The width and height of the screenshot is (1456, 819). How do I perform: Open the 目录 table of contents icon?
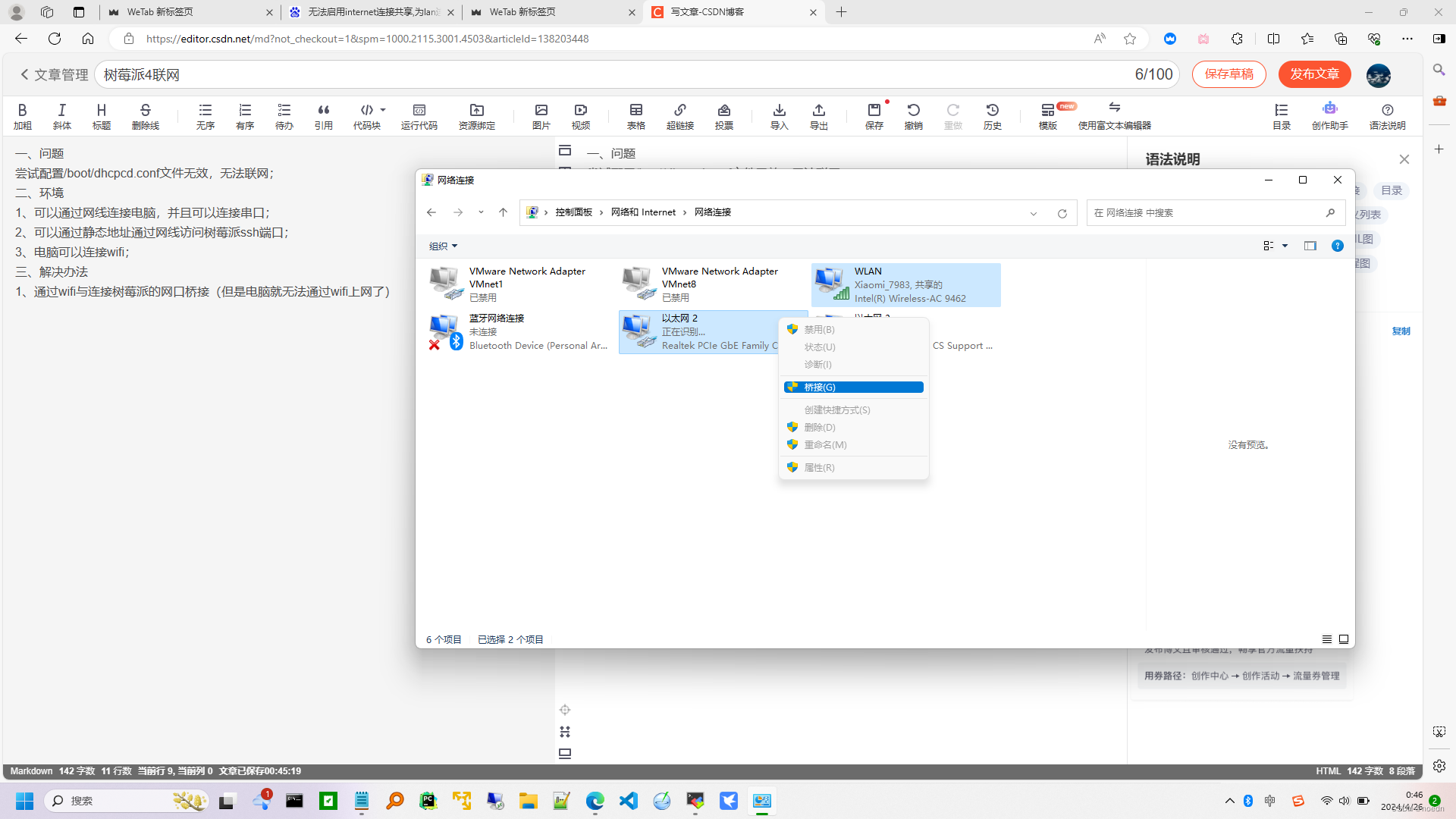tap(1282, 116)
